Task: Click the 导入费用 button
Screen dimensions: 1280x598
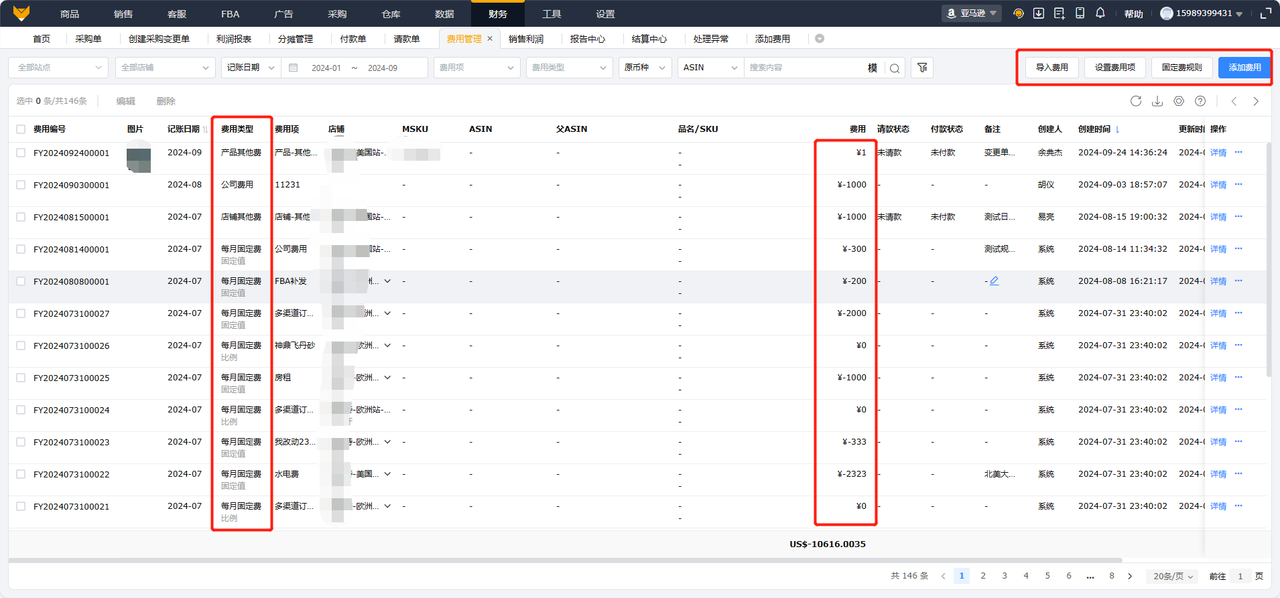Action: [1051, 68]
